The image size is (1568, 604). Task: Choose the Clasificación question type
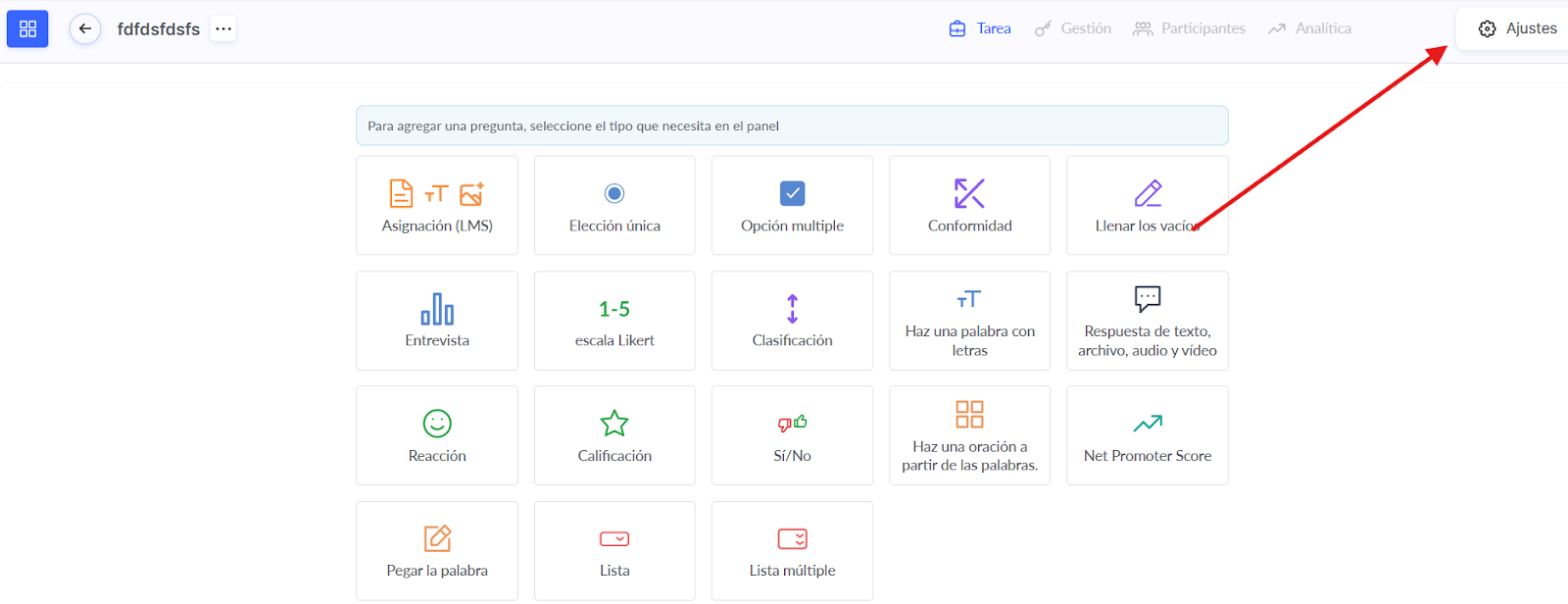point(792,321)
